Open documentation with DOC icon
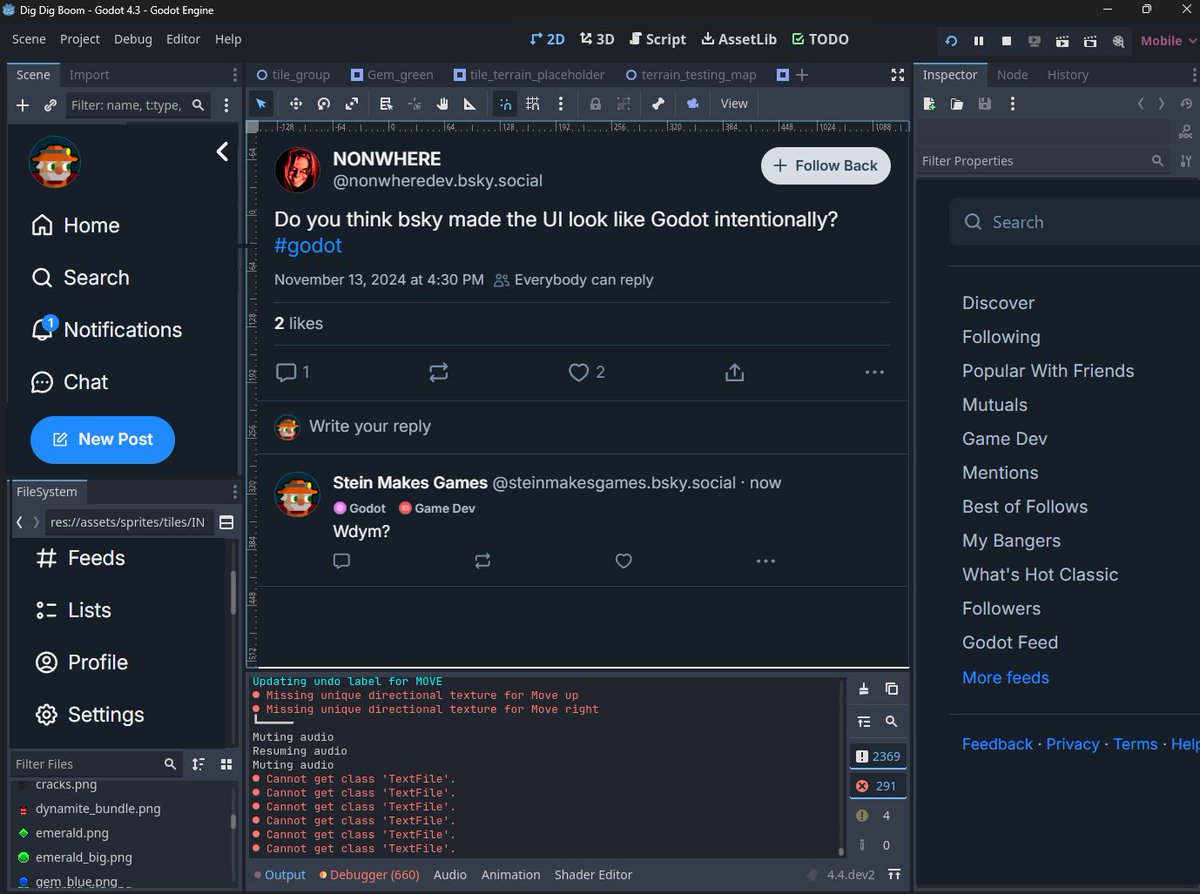 [1186, 132]
